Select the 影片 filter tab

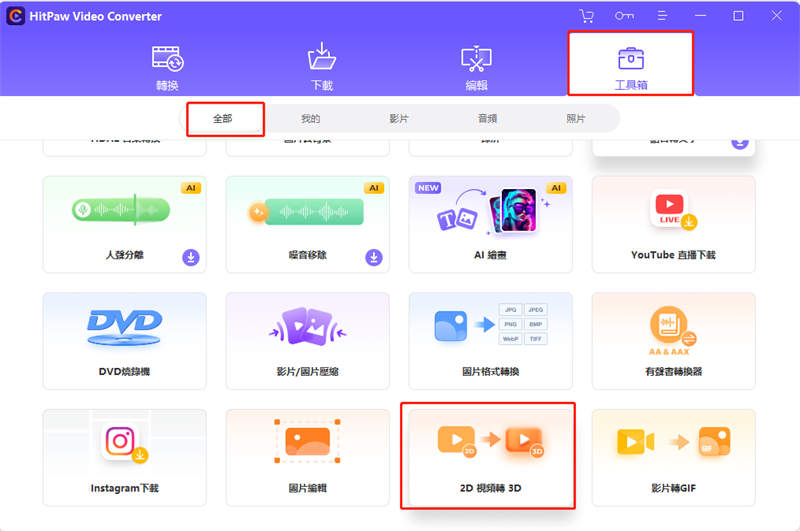(399, 119)
